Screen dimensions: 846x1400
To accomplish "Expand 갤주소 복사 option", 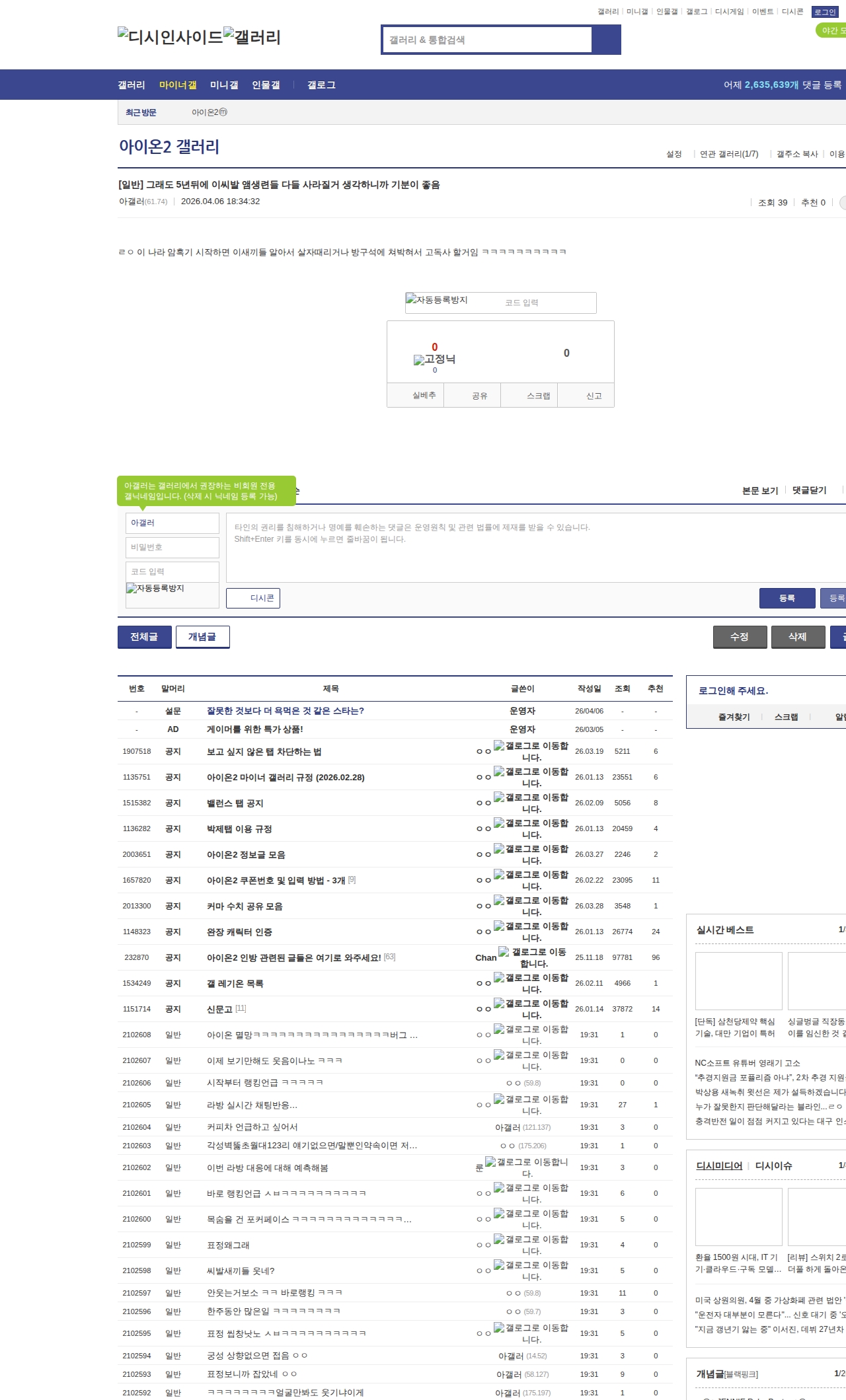I will point(796,154).
